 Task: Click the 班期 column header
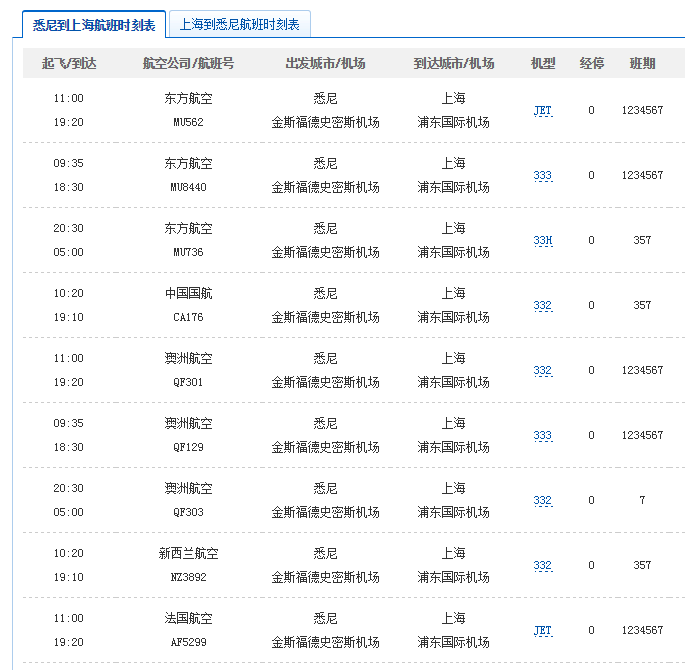click(x=642, y=64)
